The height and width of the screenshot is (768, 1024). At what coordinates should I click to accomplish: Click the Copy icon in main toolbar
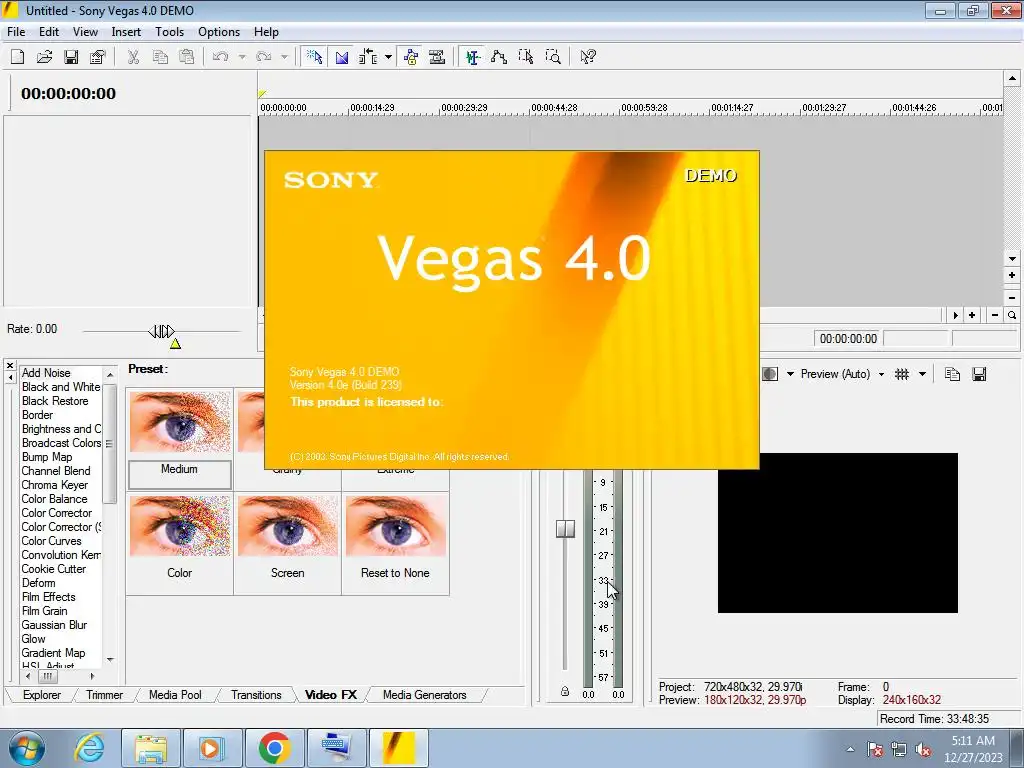point(160,57)
